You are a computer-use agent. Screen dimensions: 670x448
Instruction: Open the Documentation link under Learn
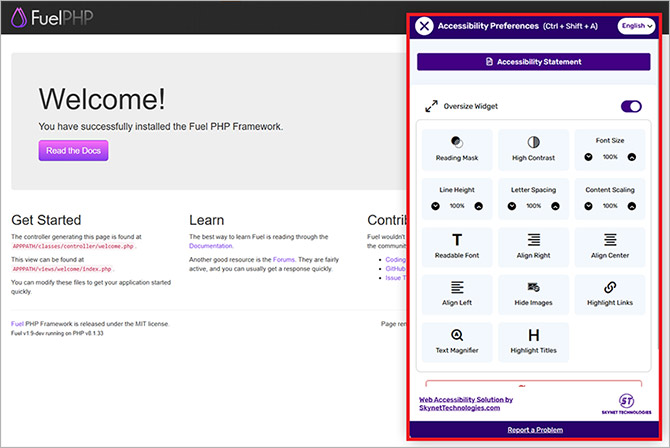(x=211, y=246)
